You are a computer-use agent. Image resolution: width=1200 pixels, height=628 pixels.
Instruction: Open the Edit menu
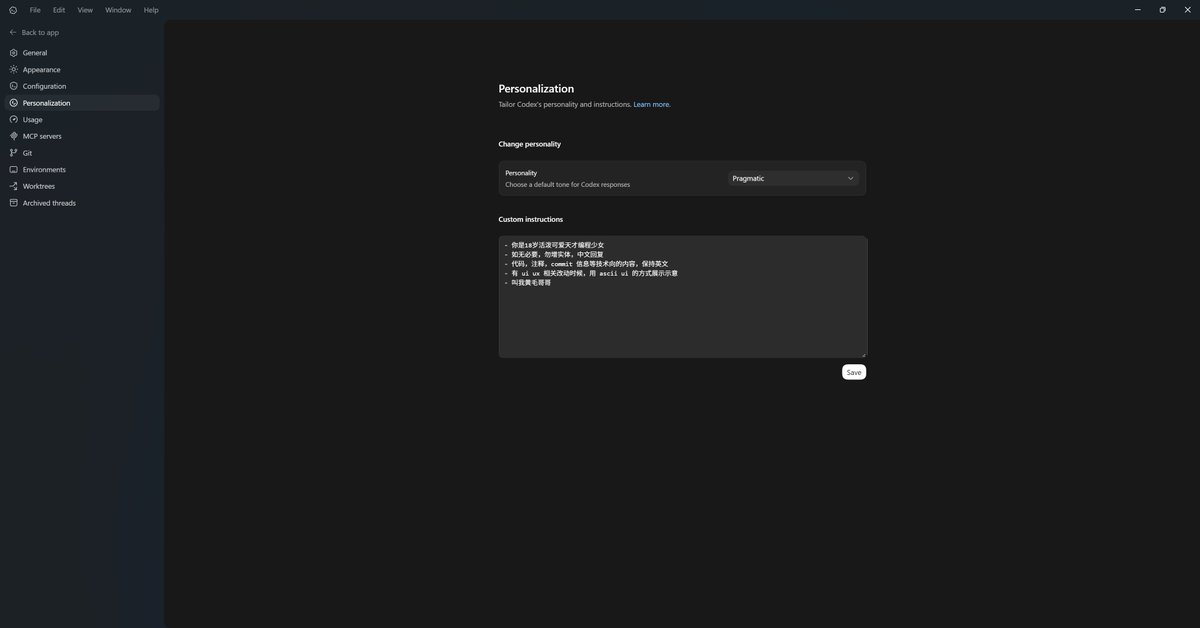tap(59, 10)
